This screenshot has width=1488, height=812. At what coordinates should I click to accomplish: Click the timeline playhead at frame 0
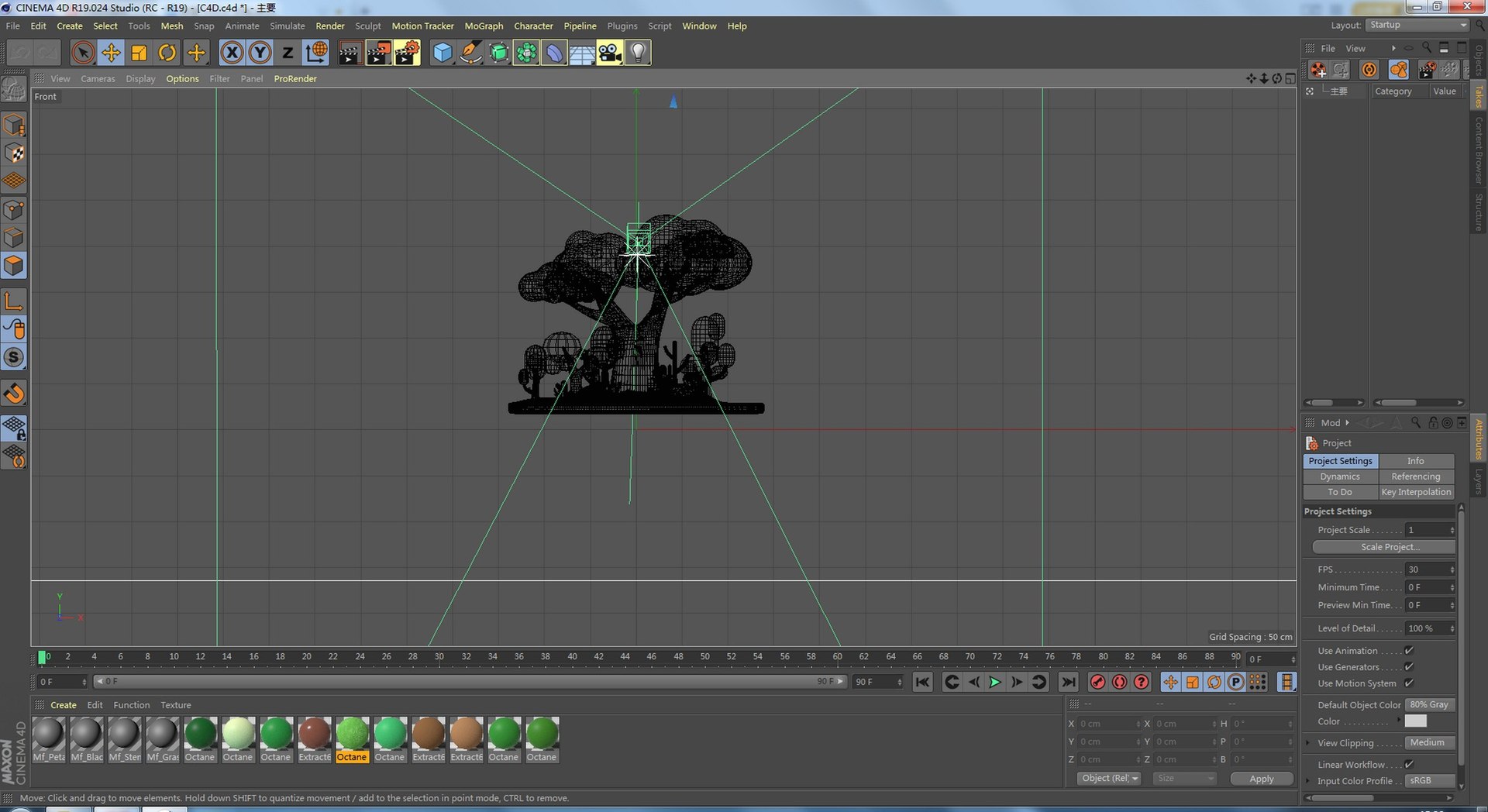(43, 657)
